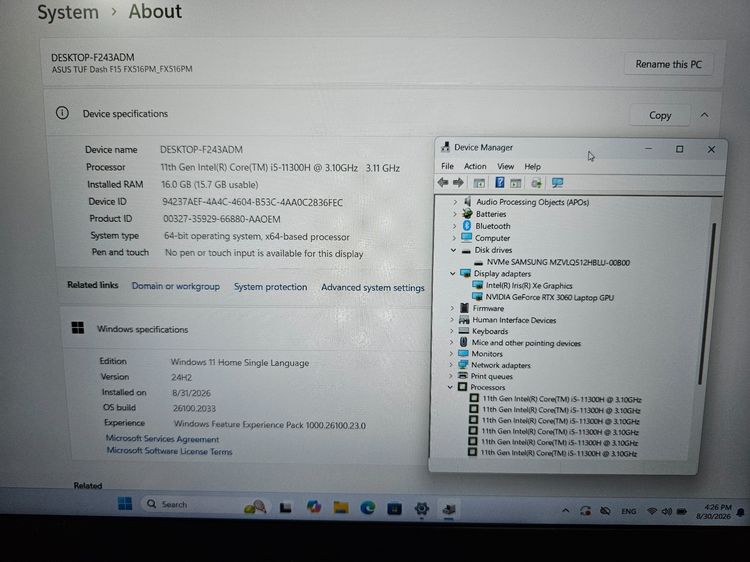
Task: Open Task View from the taskbar
Action: pyautogui.click(x=286, y=508)
